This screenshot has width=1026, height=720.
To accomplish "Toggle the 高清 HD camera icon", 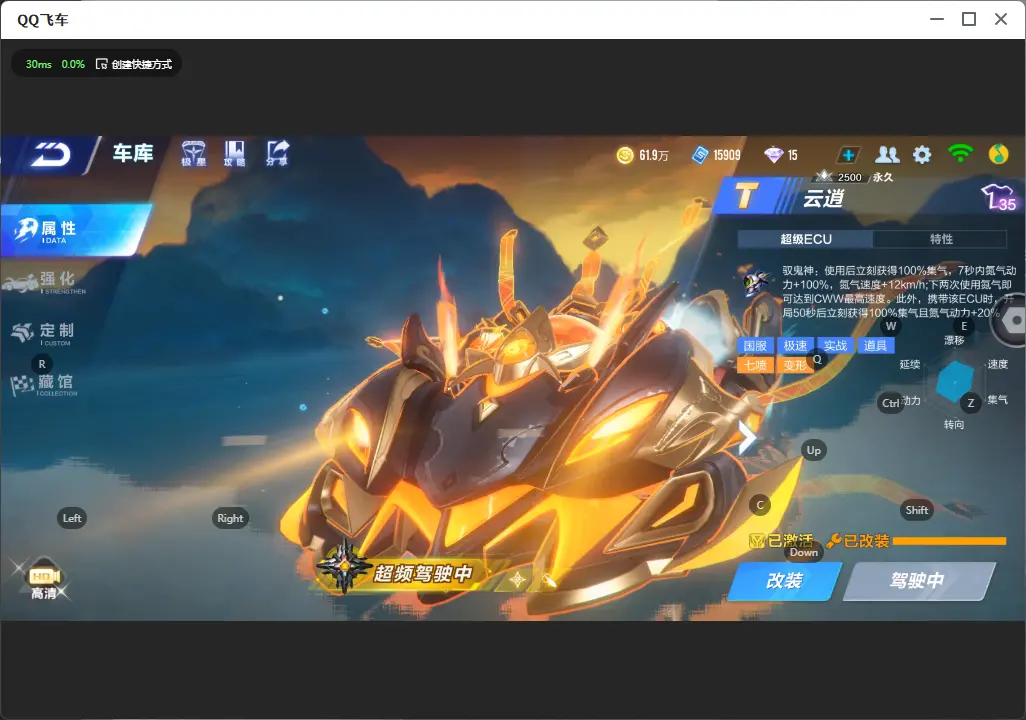I will [x=44, y=579].
